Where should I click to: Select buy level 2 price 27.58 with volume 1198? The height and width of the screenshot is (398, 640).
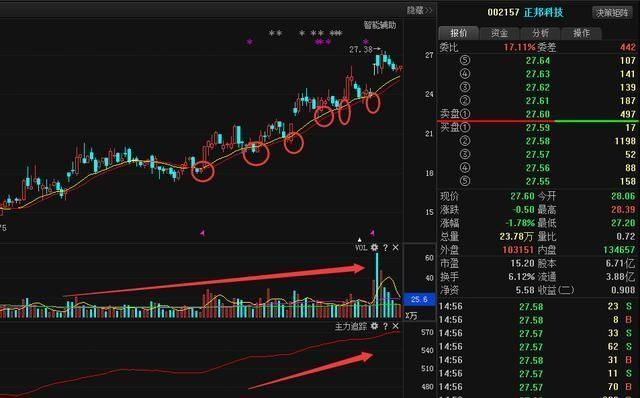[x=538, y=141]
